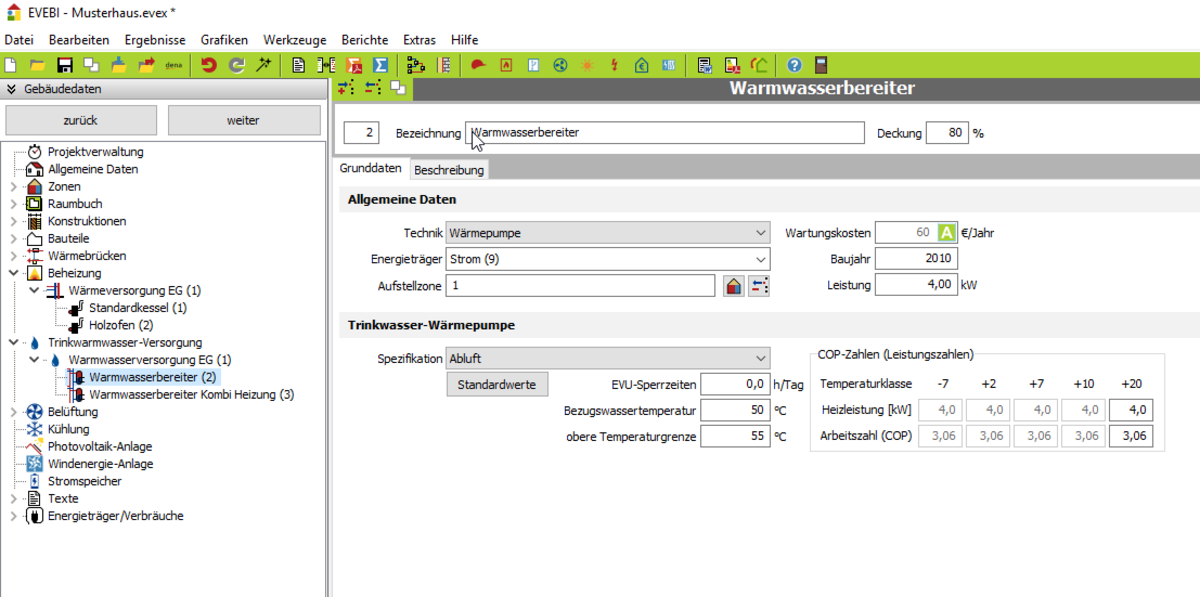Click the Standardwerte button
This screenshot has height=597, width=1200.
496,384
